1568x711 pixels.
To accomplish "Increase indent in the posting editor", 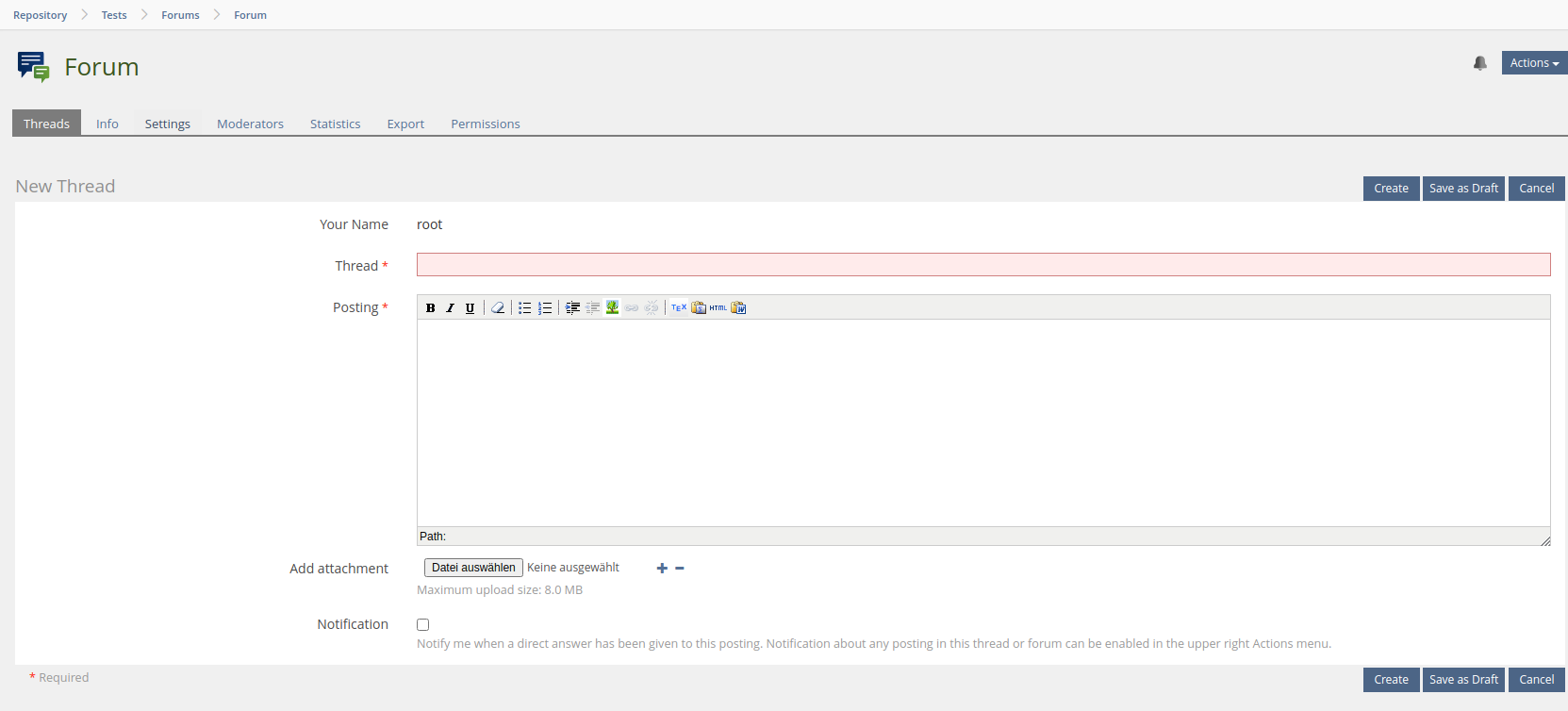I will tap(572, 308).
